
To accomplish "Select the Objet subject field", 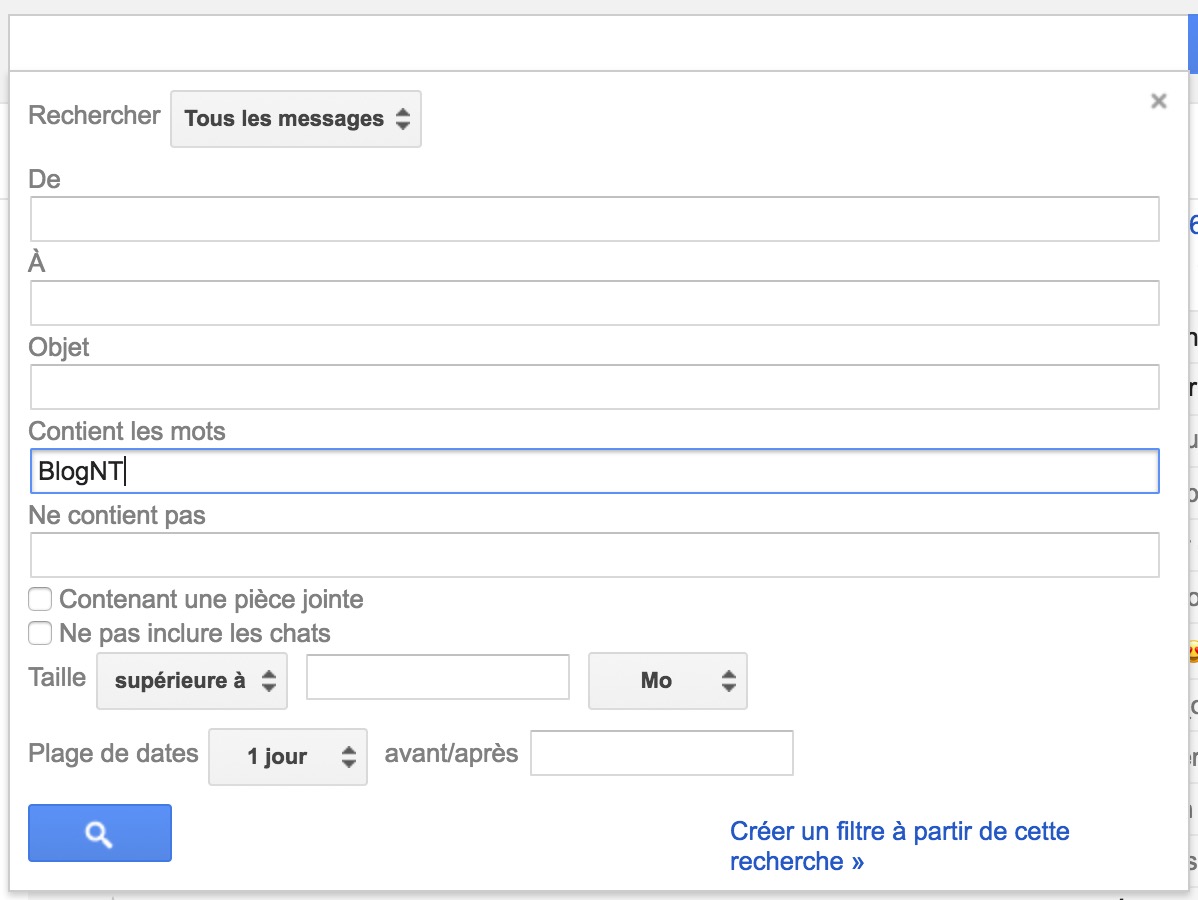I will pyautogui.click(x=594, y=387).
